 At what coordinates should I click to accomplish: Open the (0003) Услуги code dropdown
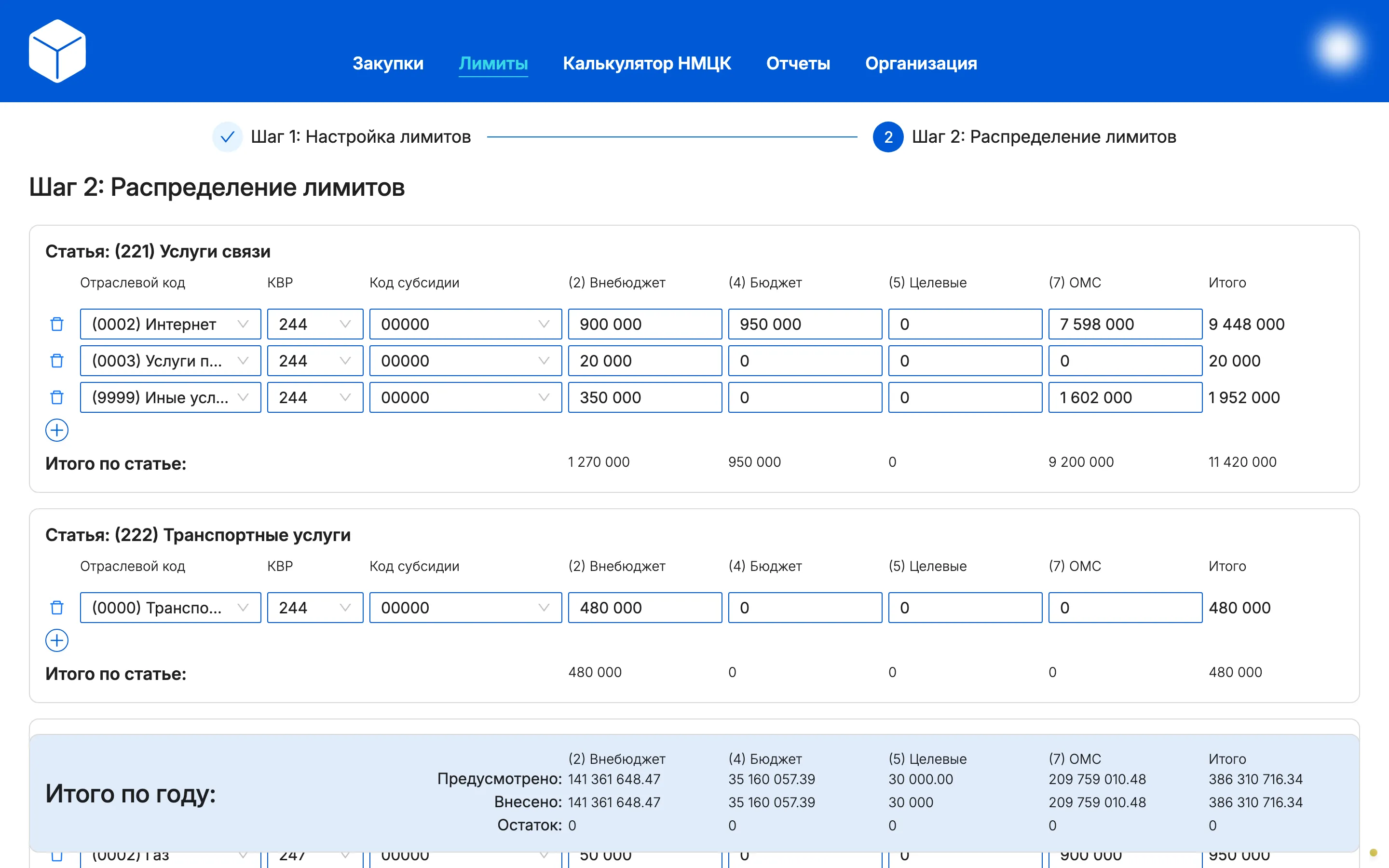pyautogui.click(x=170, y=361)
